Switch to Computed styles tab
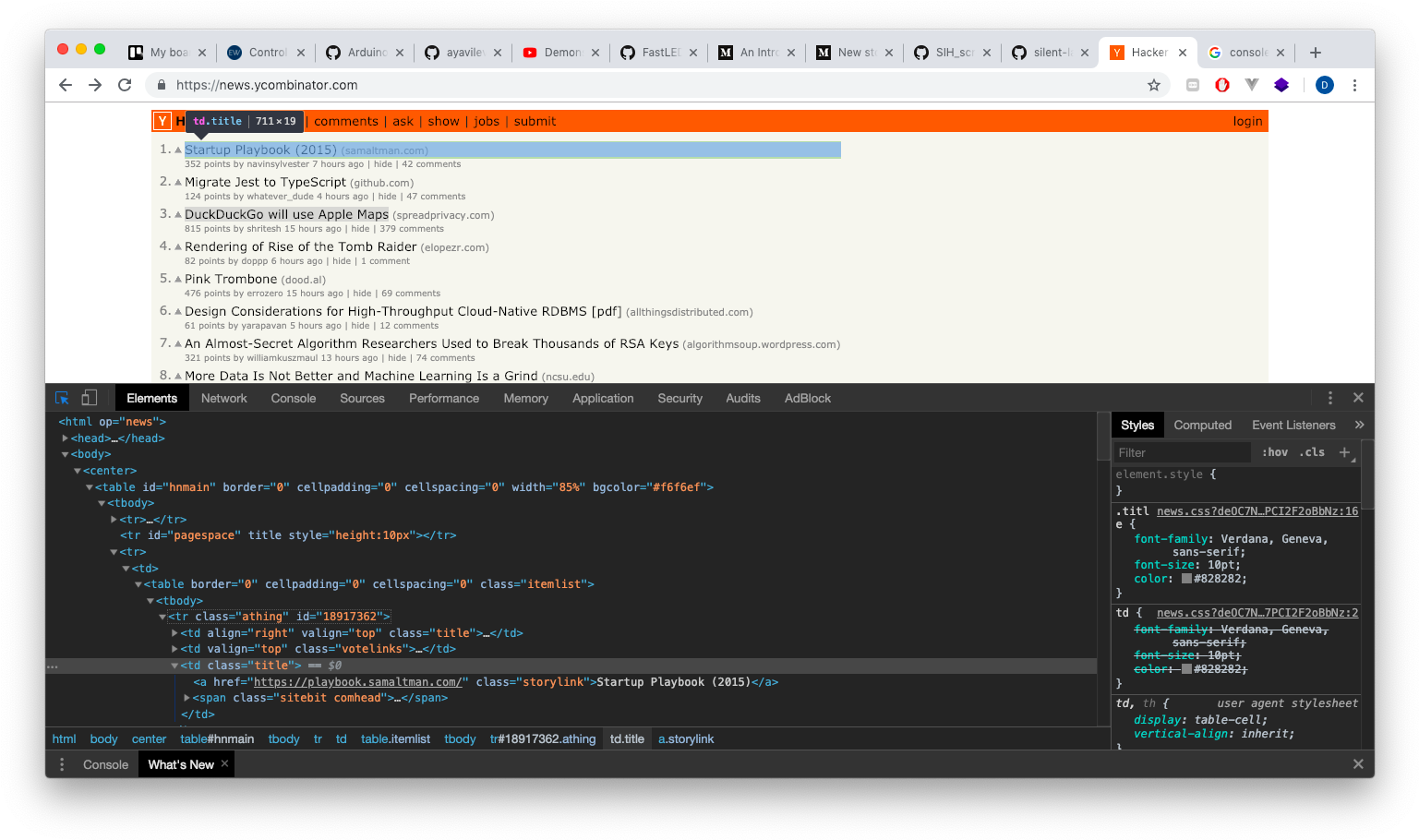Viewport: 1419px width, 840px height. (1202, 425)
